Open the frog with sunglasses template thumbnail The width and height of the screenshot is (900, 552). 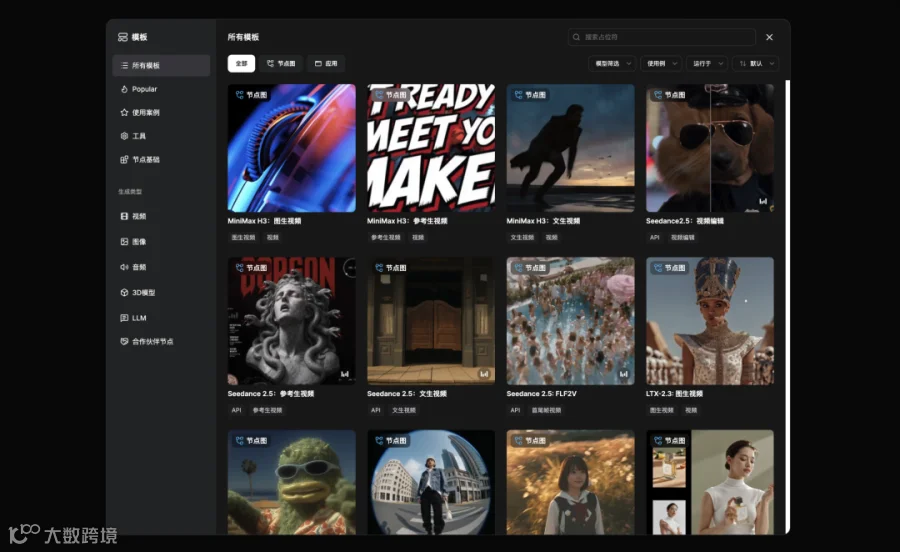point(292,483)
